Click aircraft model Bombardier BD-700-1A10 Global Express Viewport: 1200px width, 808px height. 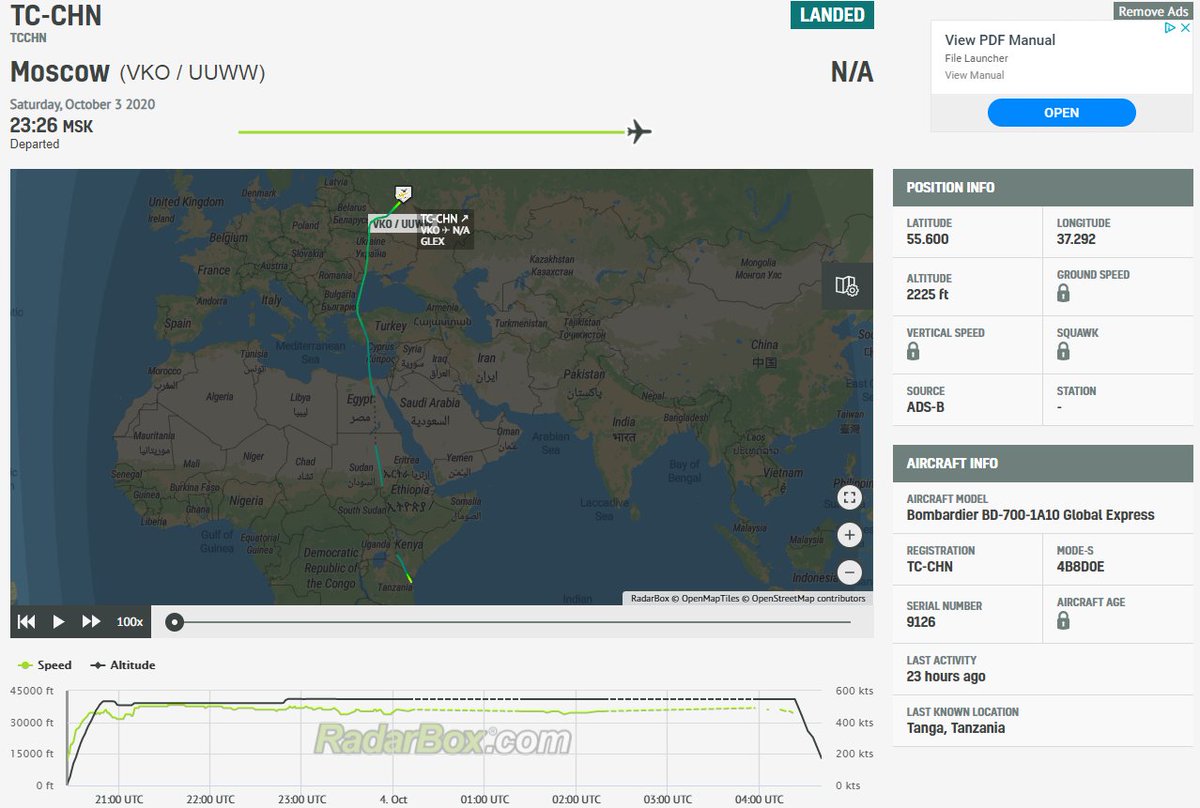click(x=1030, y=515)
